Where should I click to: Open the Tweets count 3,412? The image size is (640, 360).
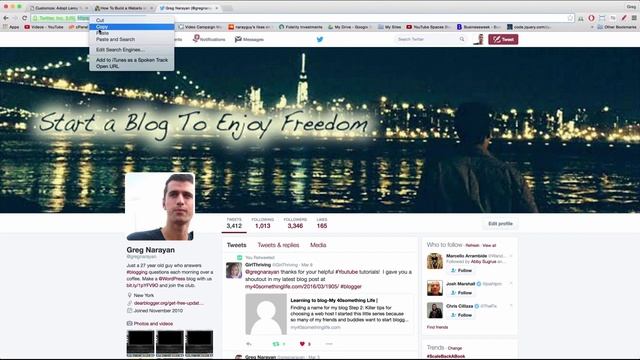pyautogui.click(x=234, y=223)
